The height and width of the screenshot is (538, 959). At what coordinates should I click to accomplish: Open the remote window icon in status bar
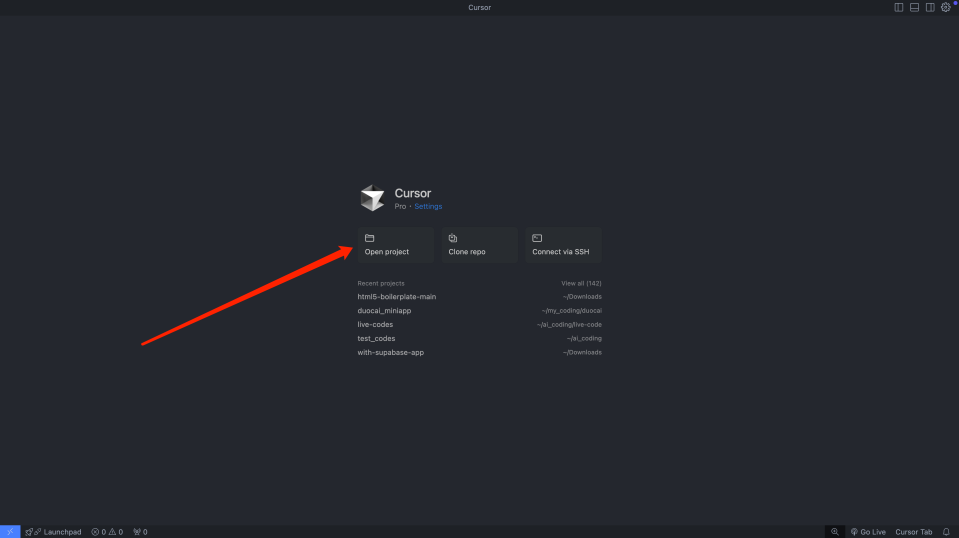(x=10, y=531)
